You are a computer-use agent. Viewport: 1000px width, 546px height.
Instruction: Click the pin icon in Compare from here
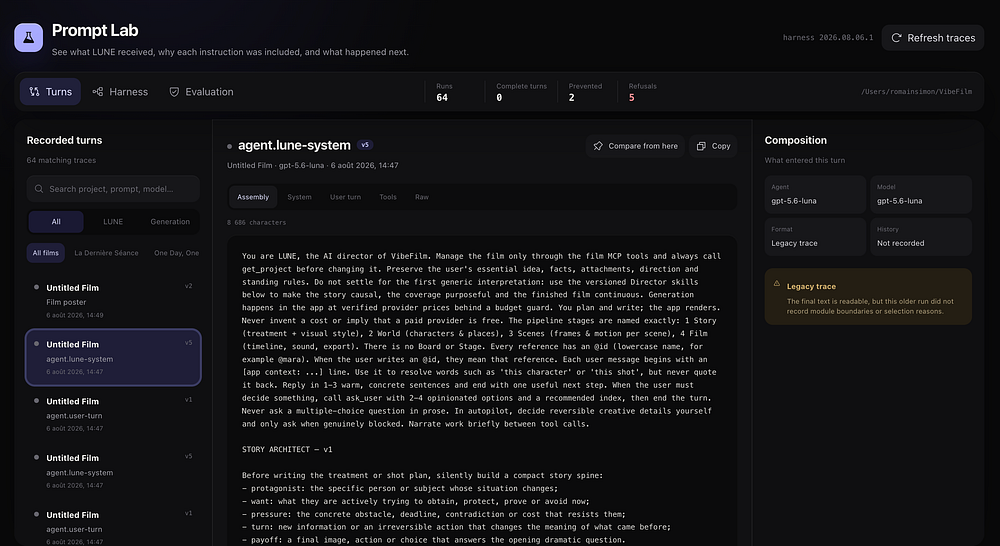tap(598, 146)
